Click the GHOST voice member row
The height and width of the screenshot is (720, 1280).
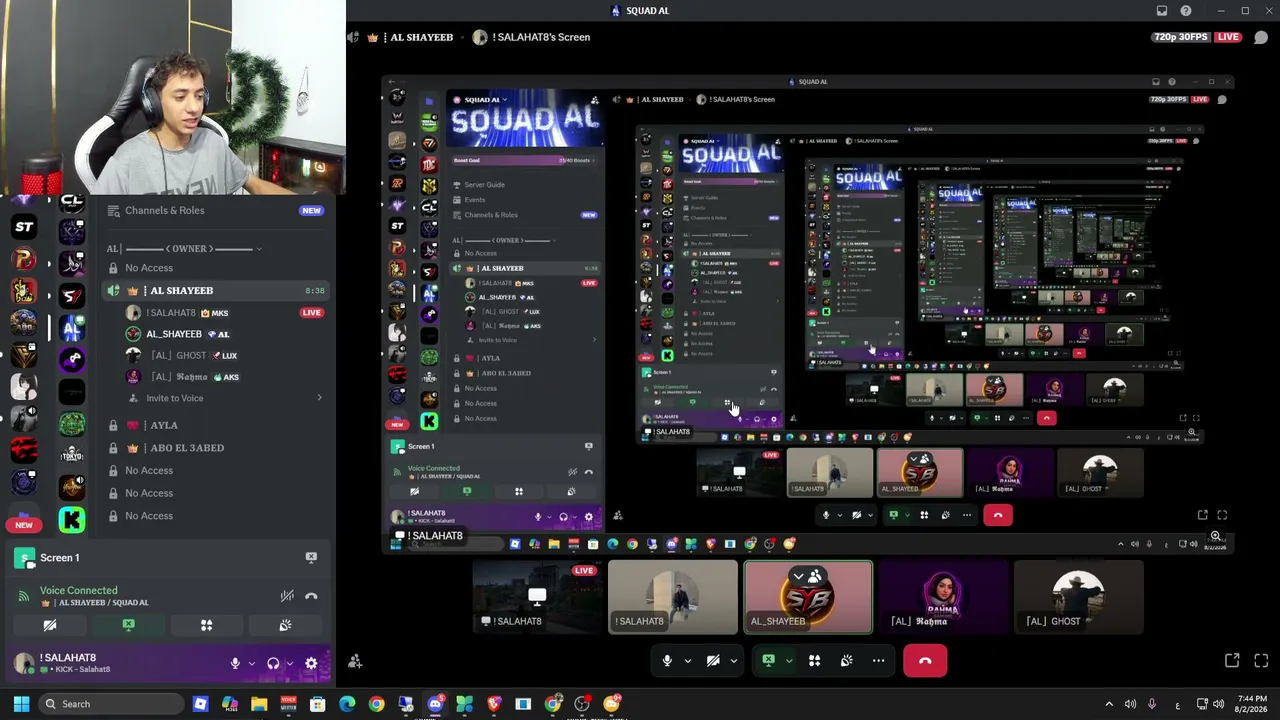coord(226,356)
